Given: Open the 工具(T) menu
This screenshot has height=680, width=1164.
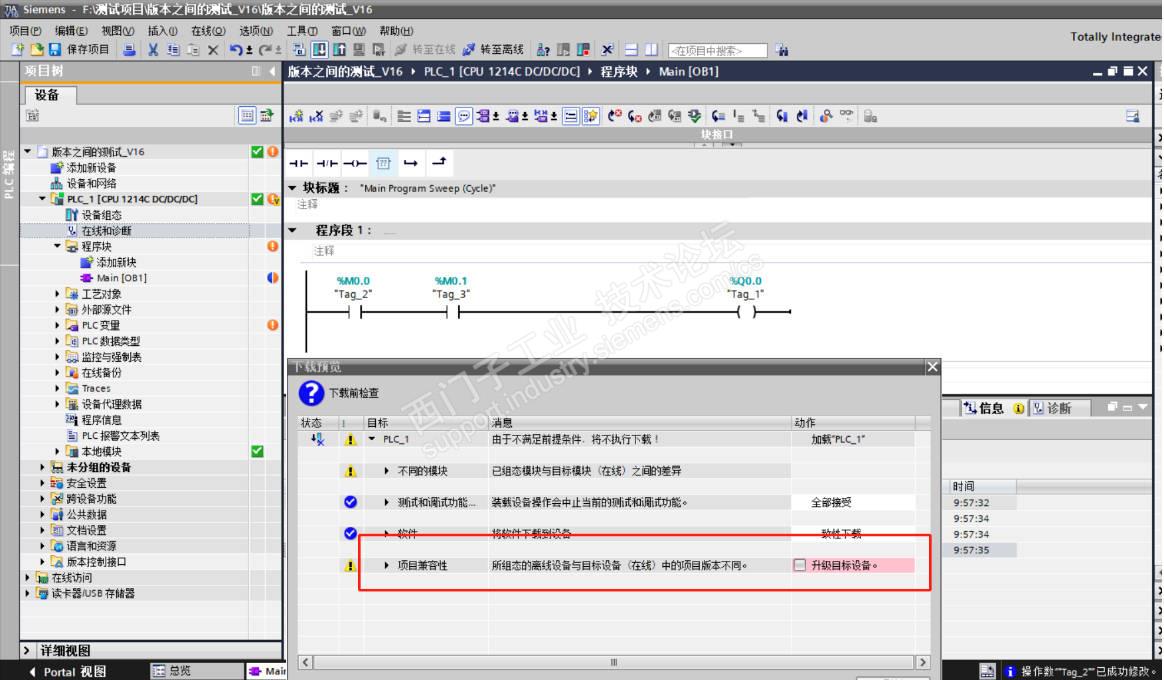Looking at the screenshot, I should tap(302, 30).
